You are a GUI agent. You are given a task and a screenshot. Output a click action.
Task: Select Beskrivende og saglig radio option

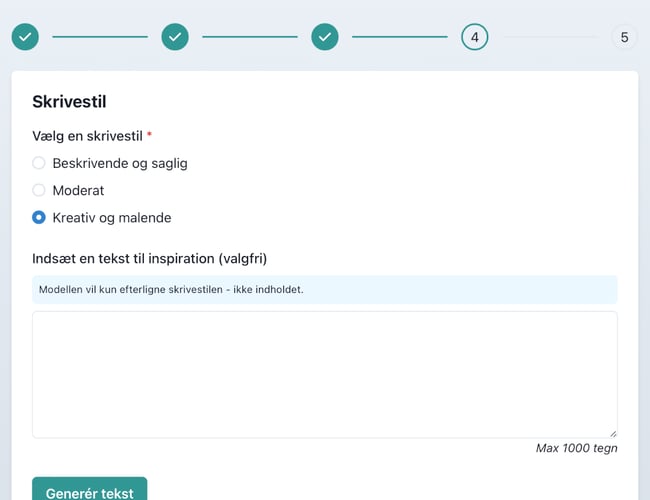(x=39, y=163)
